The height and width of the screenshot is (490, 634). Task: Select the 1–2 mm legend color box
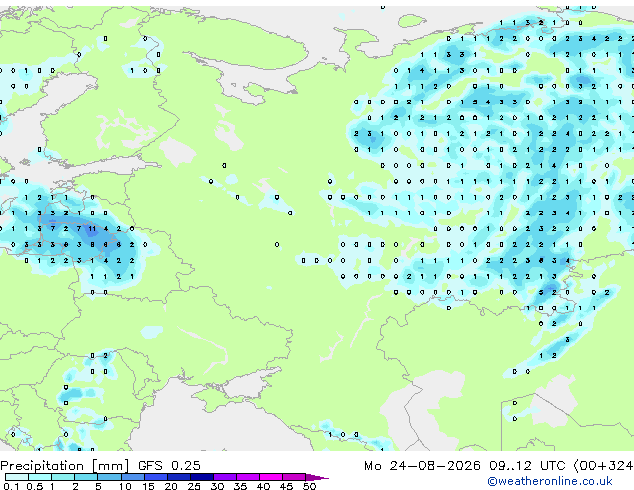coord(63,477)
